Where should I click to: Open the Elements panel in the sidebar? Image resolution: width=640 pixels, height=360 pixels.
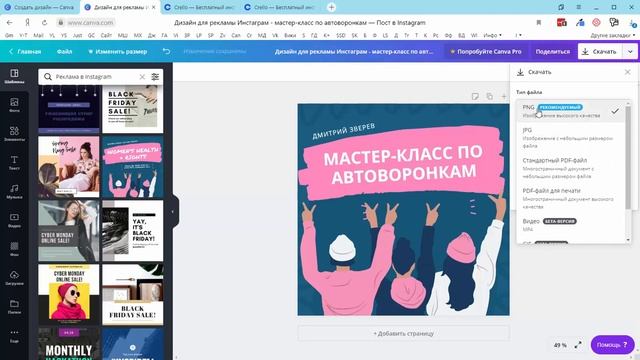(x=14, y=134)
